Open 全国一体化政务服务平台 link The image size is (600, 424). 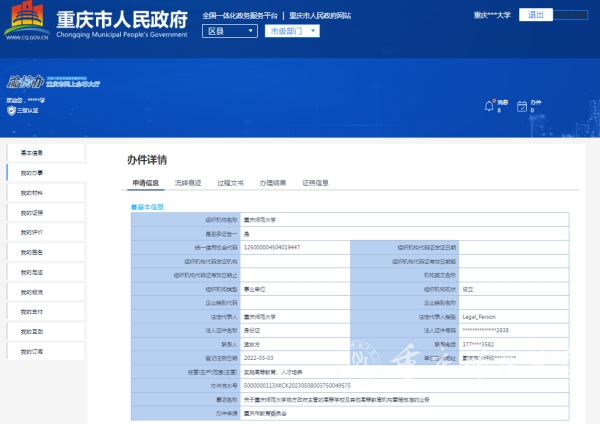243,17
